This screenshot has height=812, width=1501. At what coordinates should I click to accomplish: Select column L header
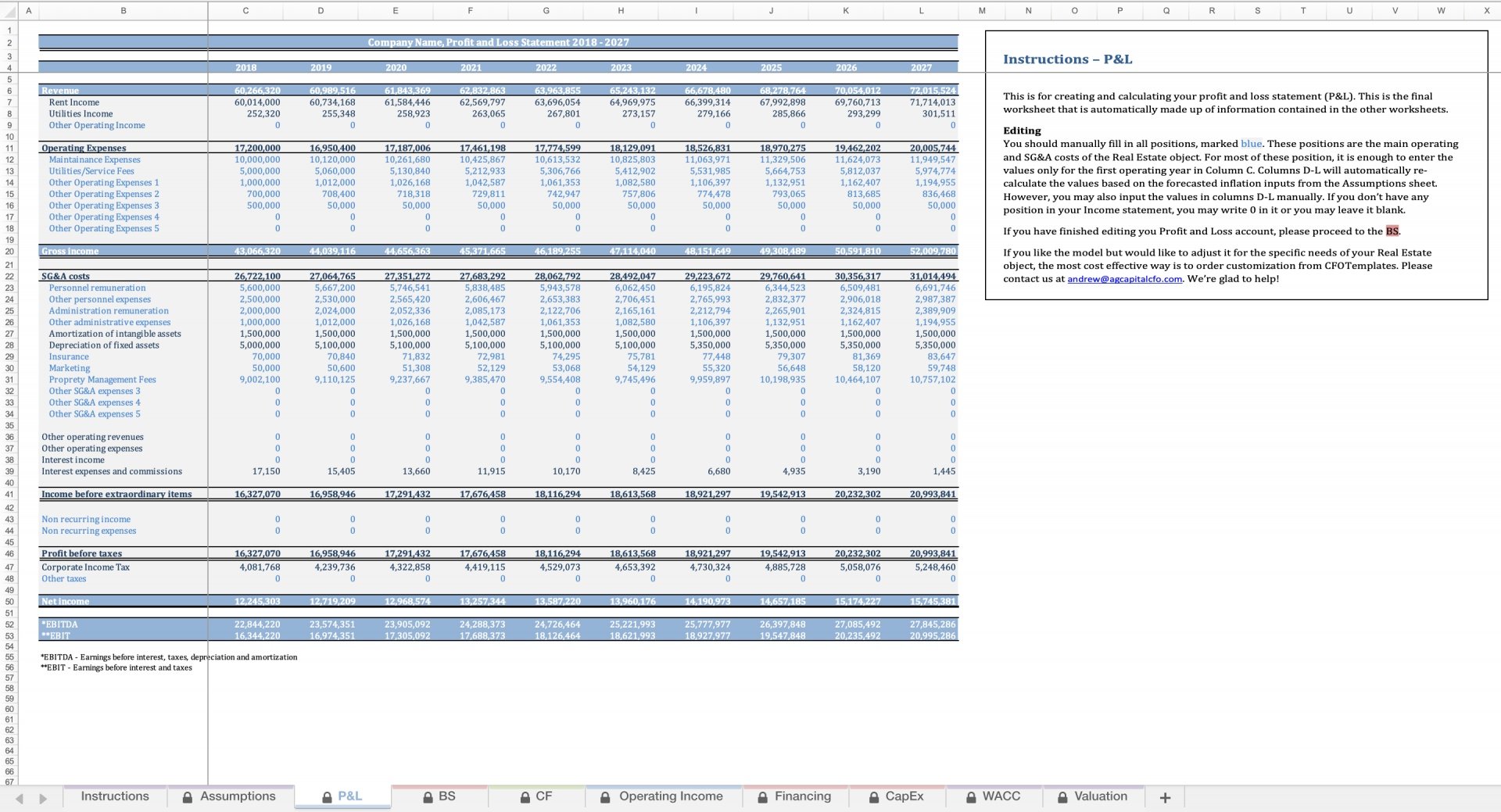point(921,10)
